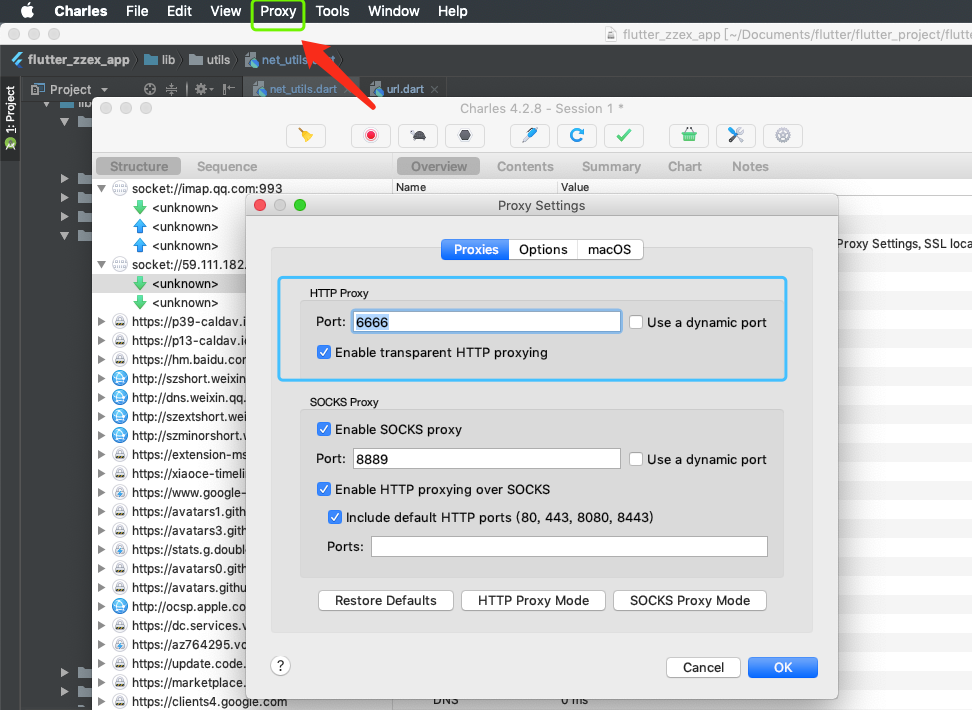This screenshot has height=710, width=972.
Task: Click the HTTP Proxy Mode button
Action: pyautogui.click(x=533, y=600)
